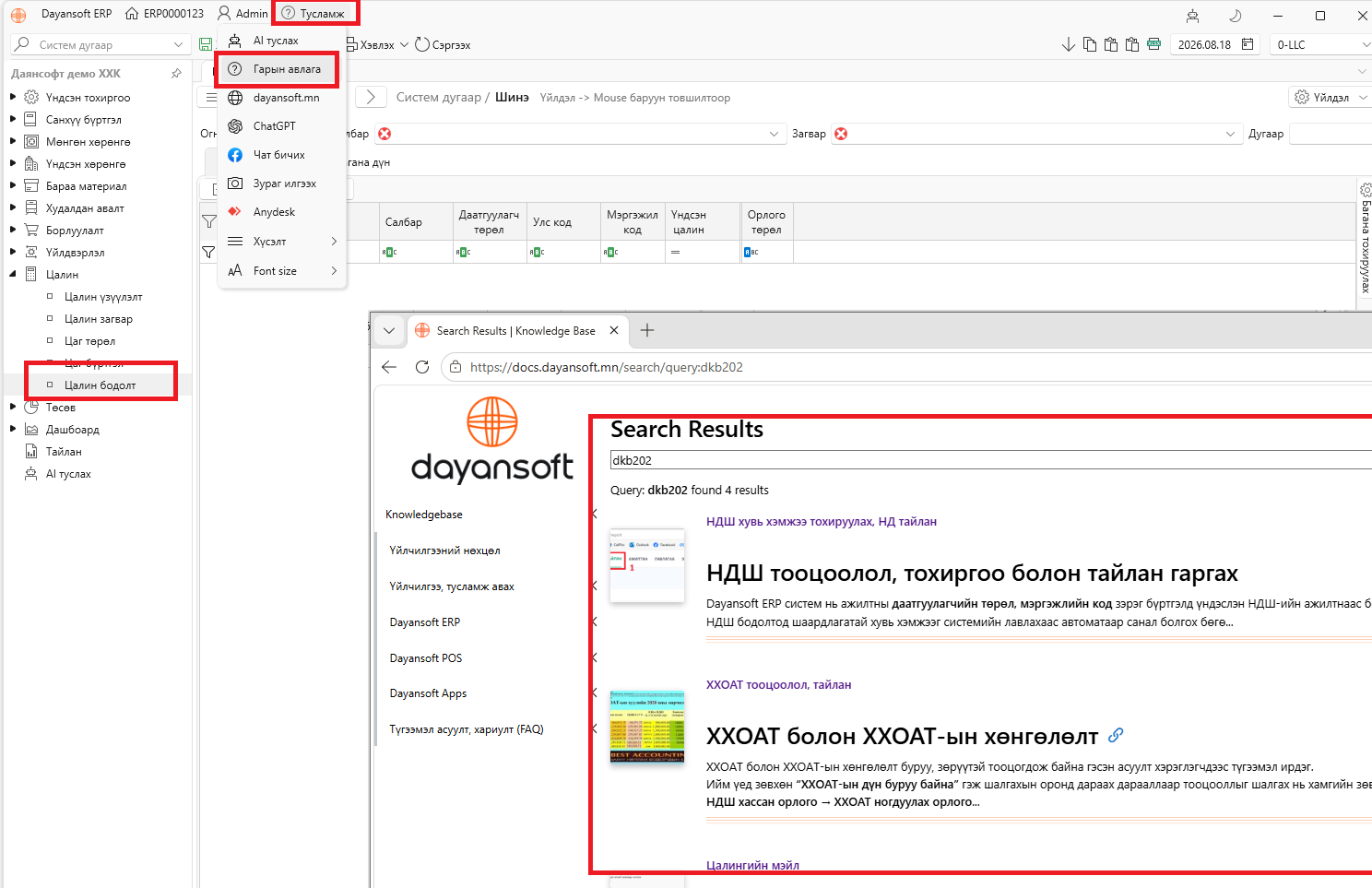Click the copy documents toolbar icon

pos(1090,44)
